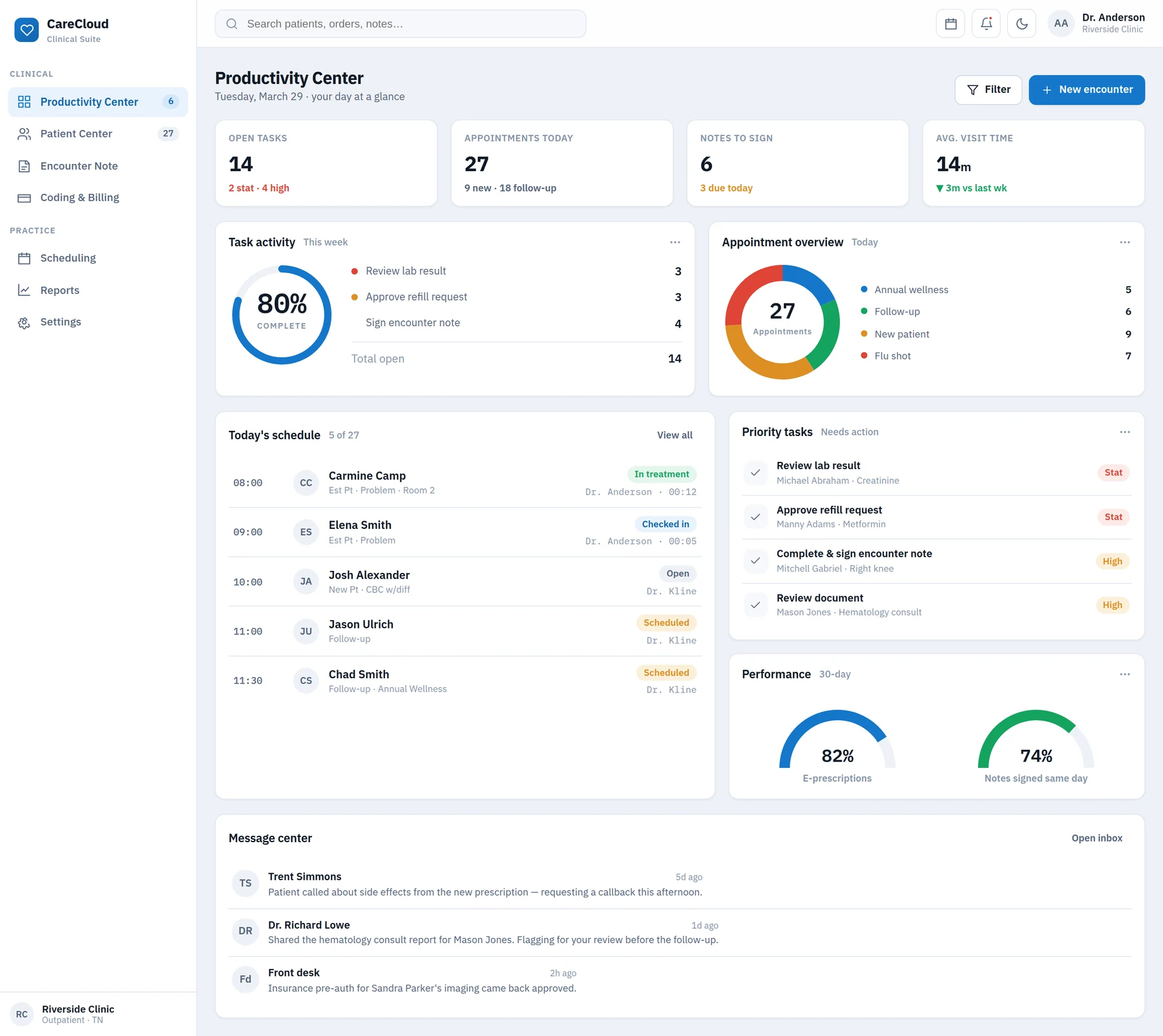Click the Checked in status badge

pos(665,524)
